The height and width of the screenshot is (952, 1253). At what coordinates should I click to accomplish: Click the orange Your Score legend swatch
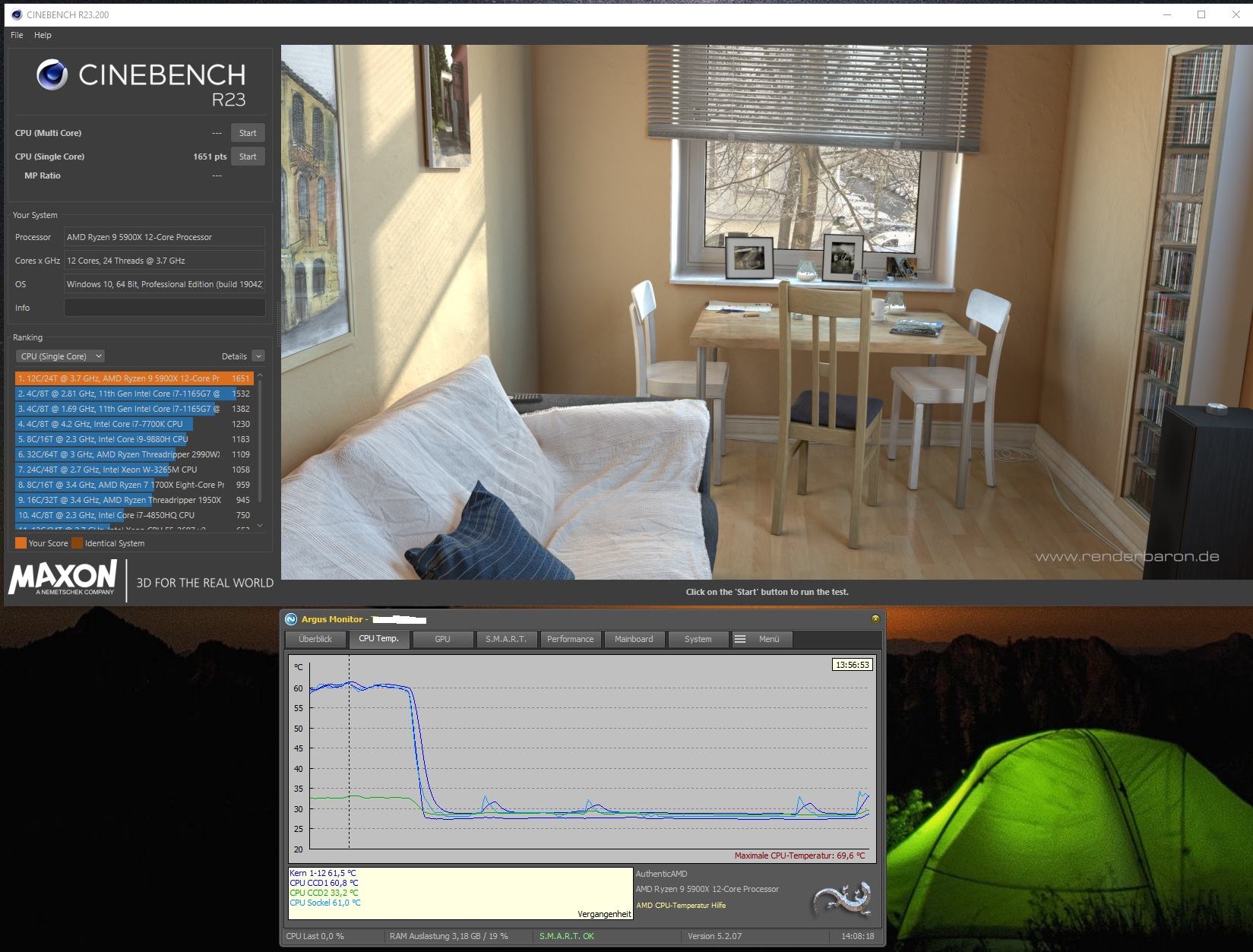click(21, 543)
